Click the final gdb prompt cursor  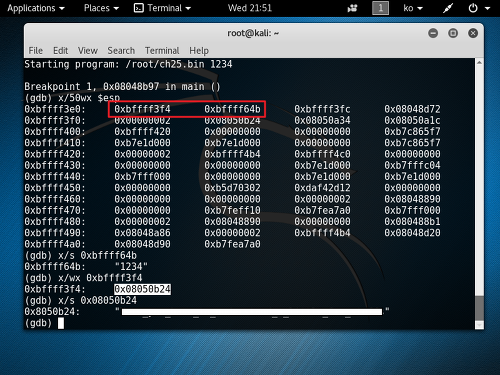click(61, 323)
